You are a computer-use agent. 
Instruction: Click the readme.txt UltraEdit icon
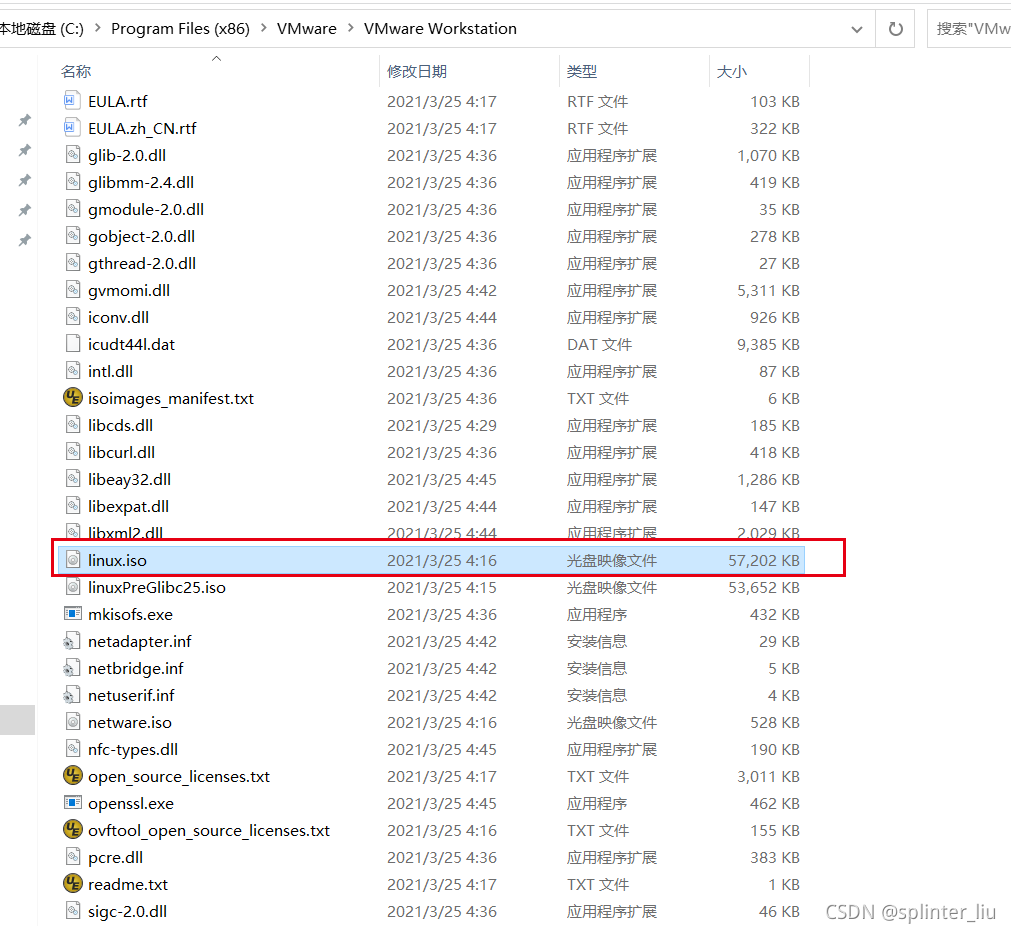[x=73, y=883]
